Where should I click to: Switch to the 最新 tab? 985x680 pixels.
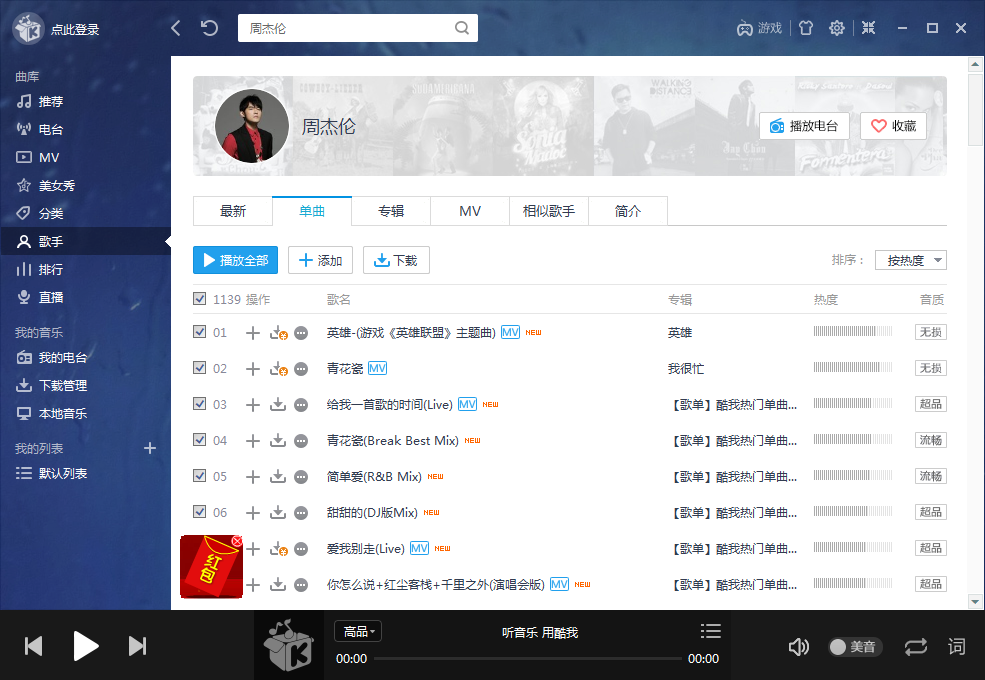point(232,211)
